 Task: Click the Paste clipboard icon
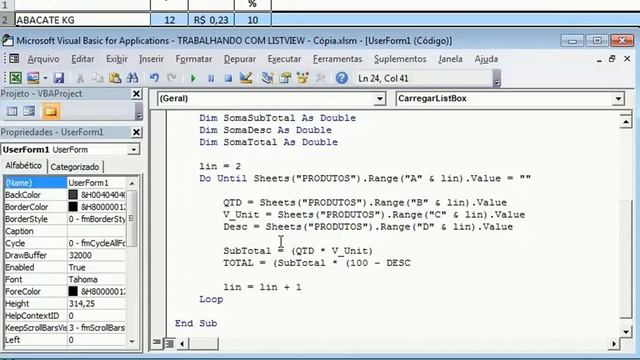click(115, 78)
